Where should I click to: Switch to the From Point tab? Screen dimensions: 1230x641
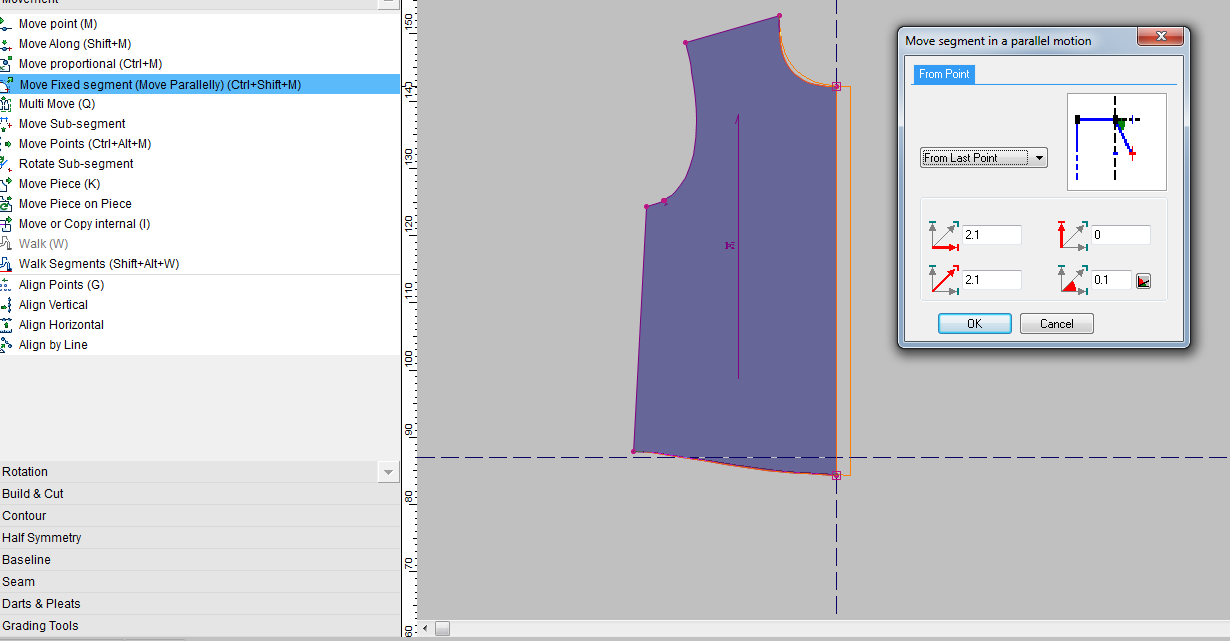(944, 74)
